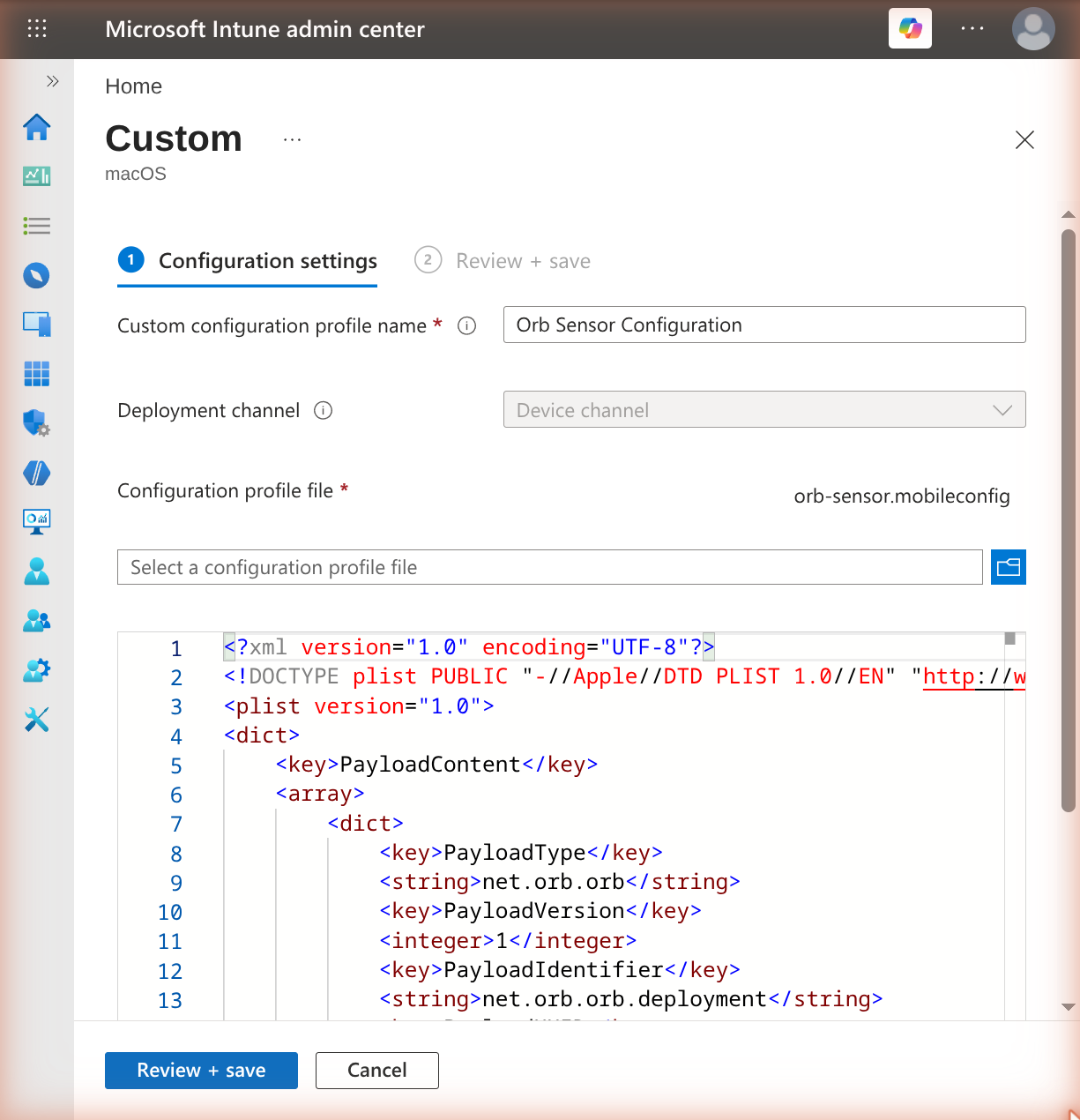Click the PayloadIdentifier key on line 12
1080x1120 pixels.
pyautogui.click(x=560, y=970)
